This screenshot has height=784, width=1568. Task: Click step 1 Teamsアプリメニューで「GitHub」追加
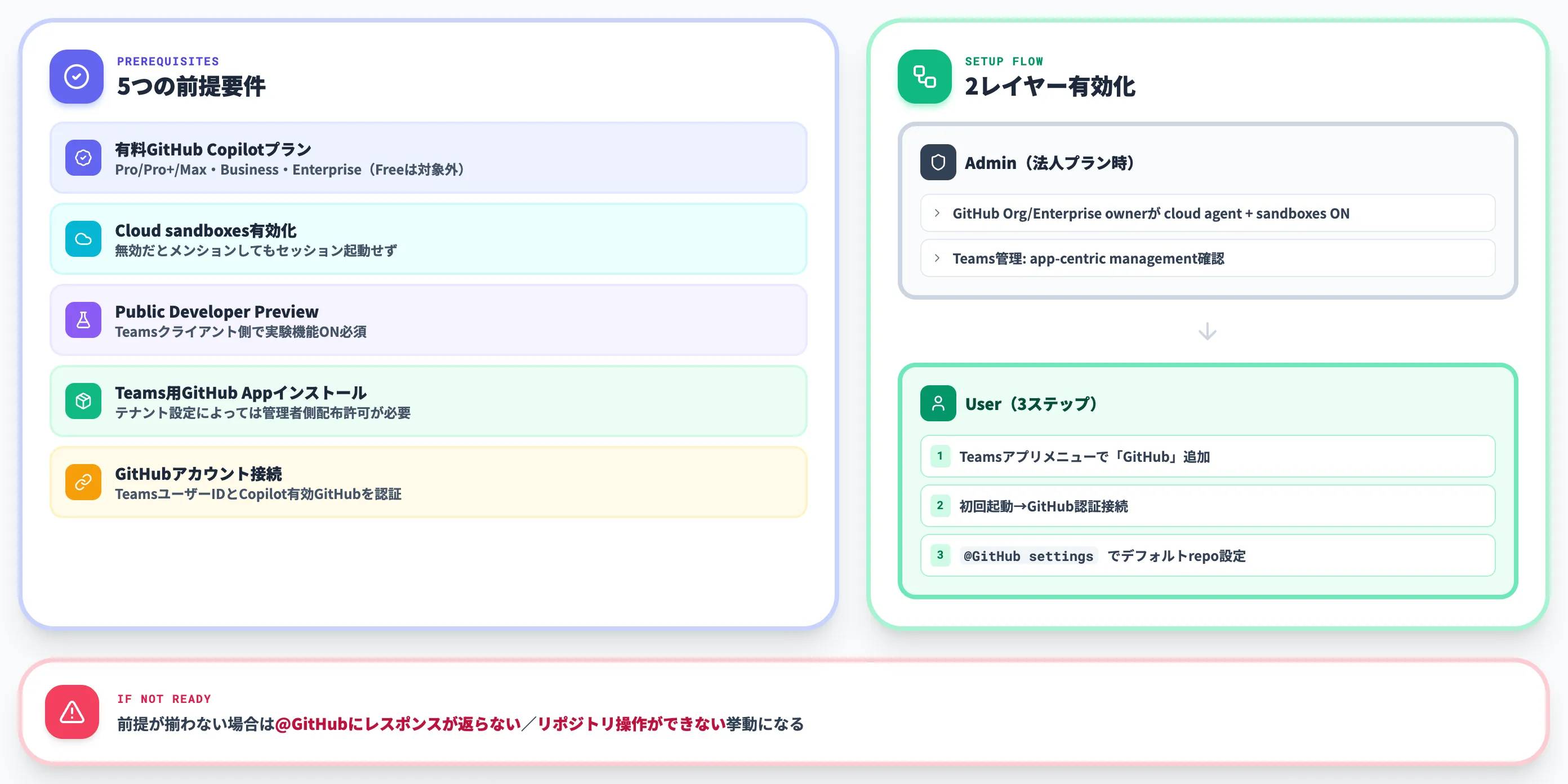click(x=1208, y=457)
